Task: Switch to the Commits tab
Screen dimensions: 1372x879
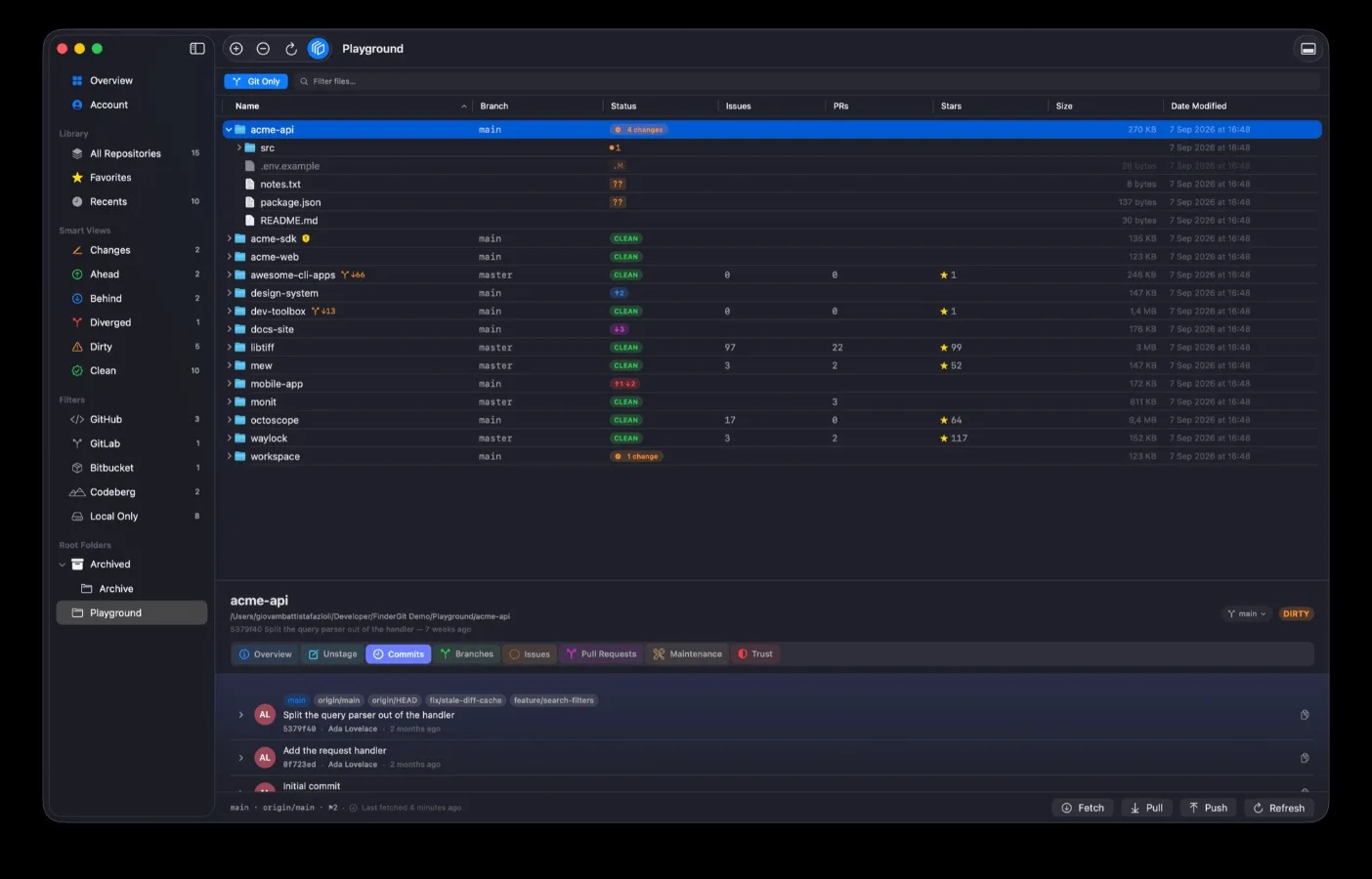Action: (399, 654)
